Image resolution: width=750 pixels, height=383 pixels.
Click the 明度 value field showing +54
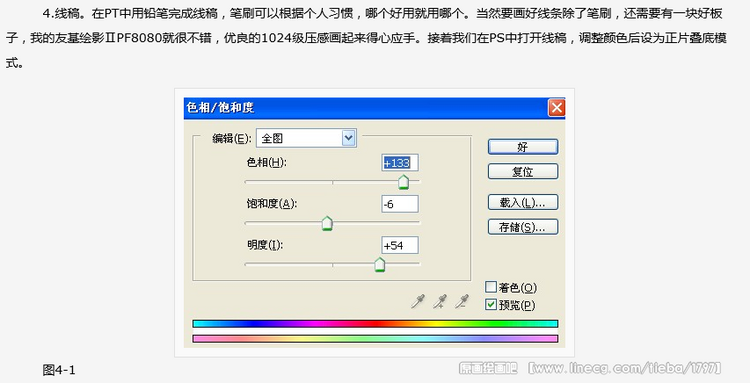pyautogui.click(x=400, y=245)
